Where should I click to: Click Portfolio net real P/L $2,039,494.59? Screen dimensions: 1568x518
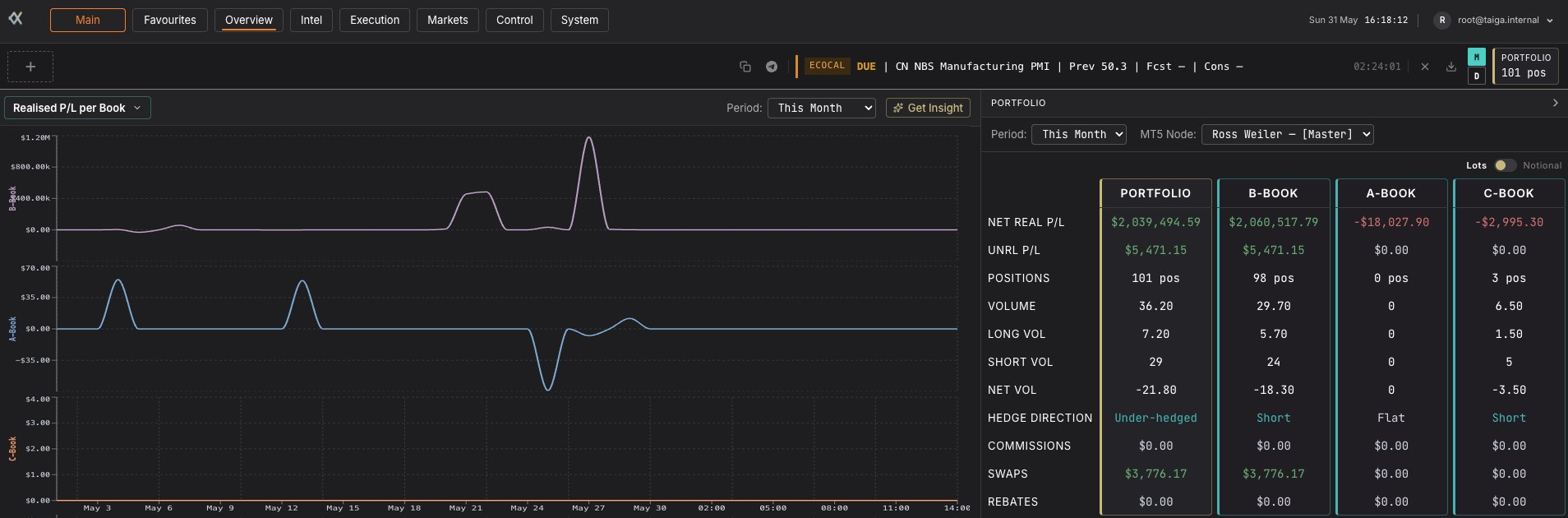pyautogui.click(x=1155, y=222)
